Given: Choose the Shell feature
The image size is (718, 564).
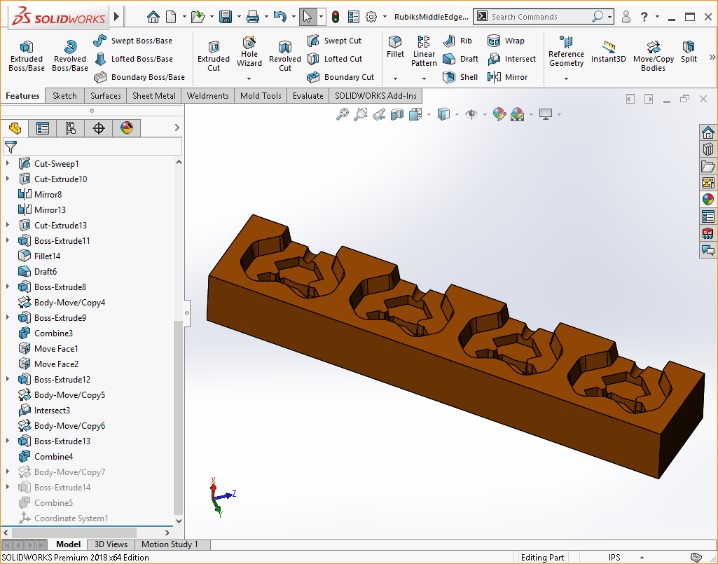Looking at the screenshot, I should point(461,77).
